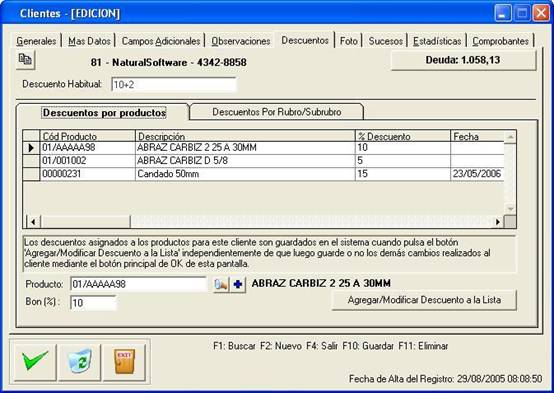Click the grid's horizontal scrollbar right arrow

point(497,222)
